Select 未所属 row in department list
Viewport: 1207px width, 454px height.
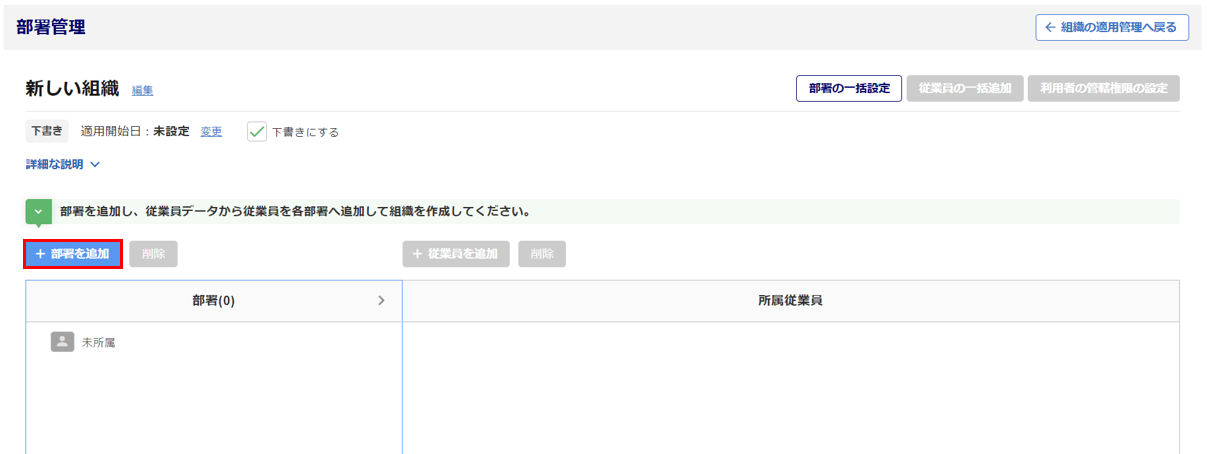coord(214,342)
